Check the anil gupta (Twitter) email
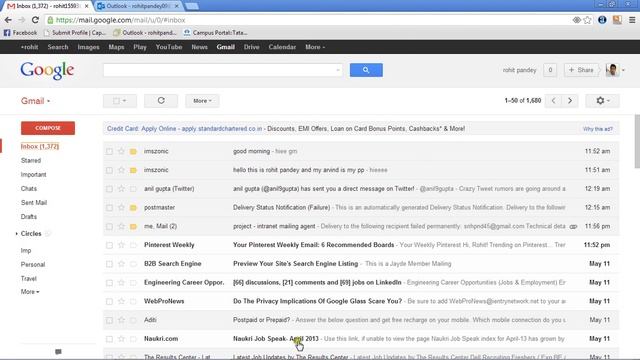 pyautogui.click(x=109, y=189)
